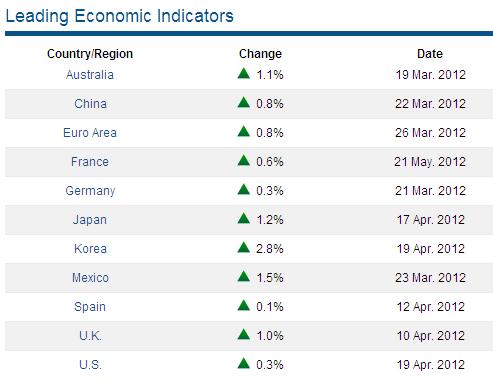This screenshot has width=493, height=386.
Task: Select the Euro Area link
Action: point(90,133)
